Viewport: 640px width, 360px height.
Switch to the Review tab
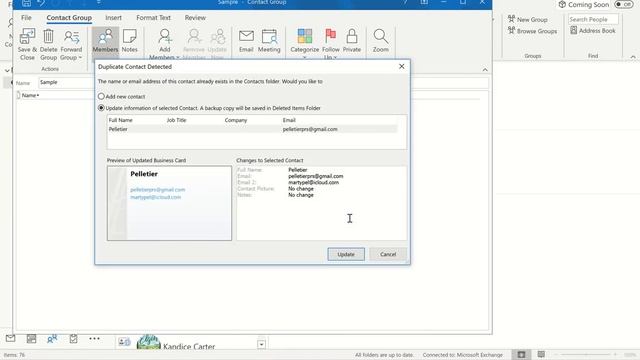pos(195,18)
